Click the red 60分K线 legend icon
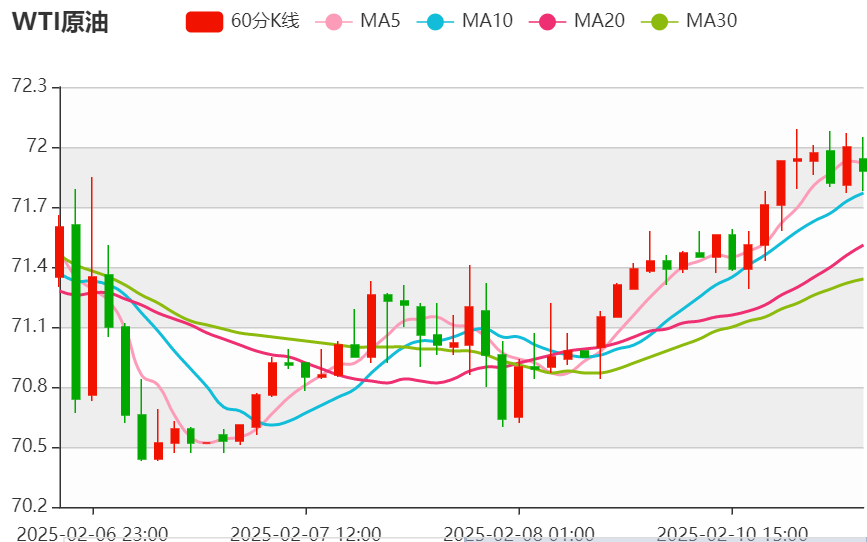Image resolution: width=867 pixels, height=542 pixels. tap(204, 21)
